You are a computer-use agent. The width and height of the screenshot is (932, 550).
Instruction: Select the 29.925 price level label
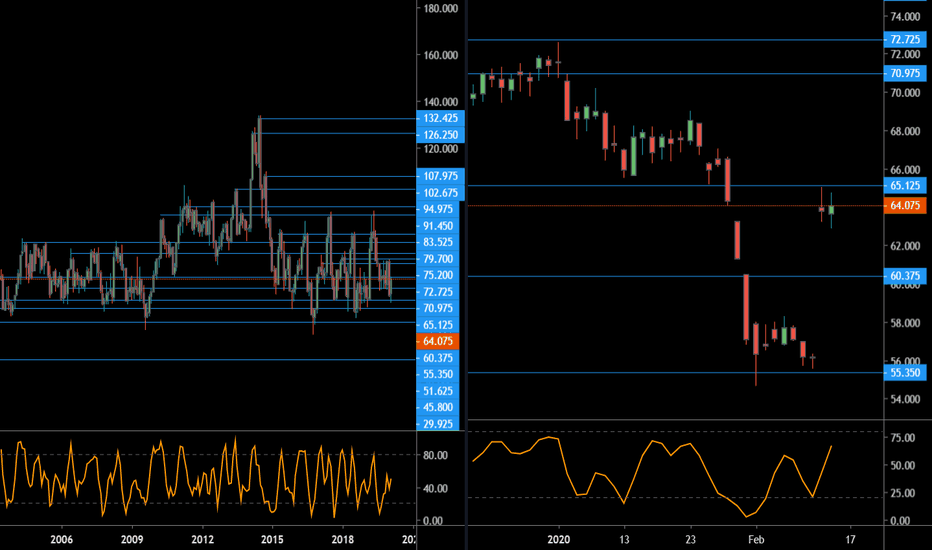coord(438,424)
